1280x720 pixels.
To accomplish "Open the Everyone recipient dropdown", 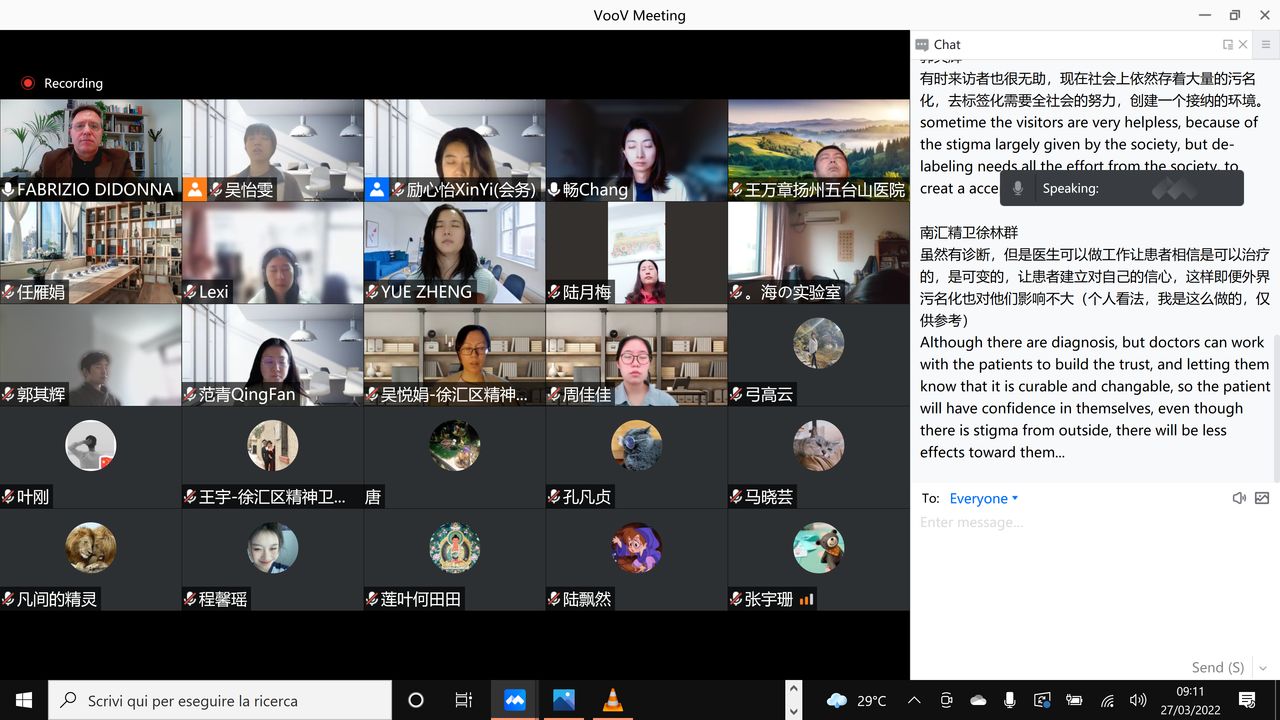I will pos(983,498).
